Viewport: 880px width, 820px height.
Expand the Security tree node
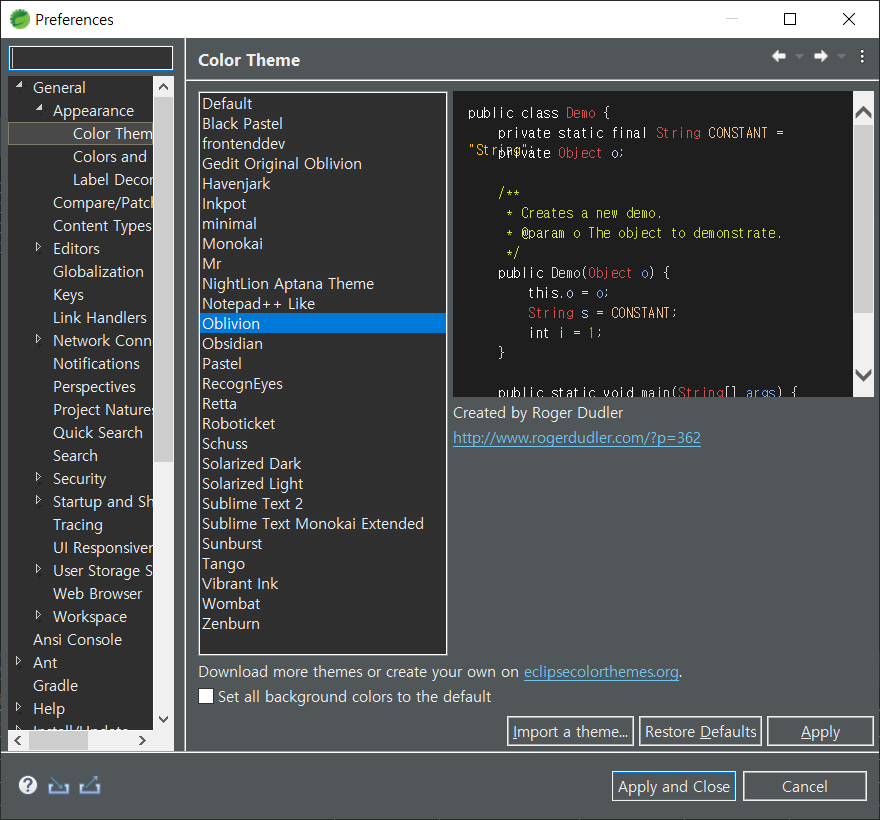38,477
